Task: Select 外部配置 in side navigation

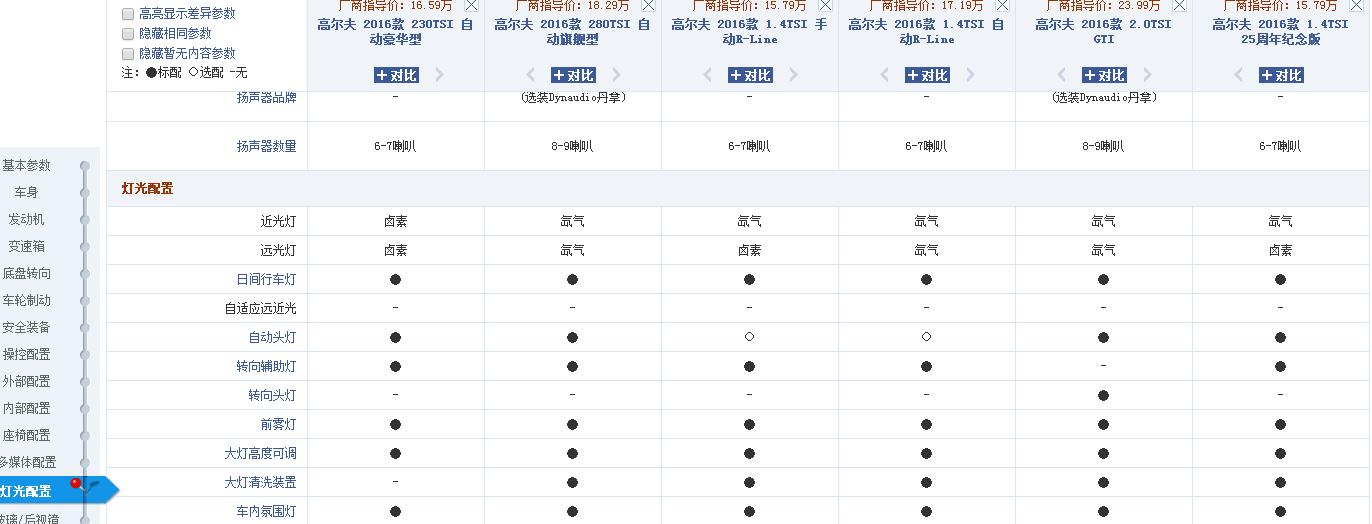Action: pyautogui.click(x=26, y=381)
